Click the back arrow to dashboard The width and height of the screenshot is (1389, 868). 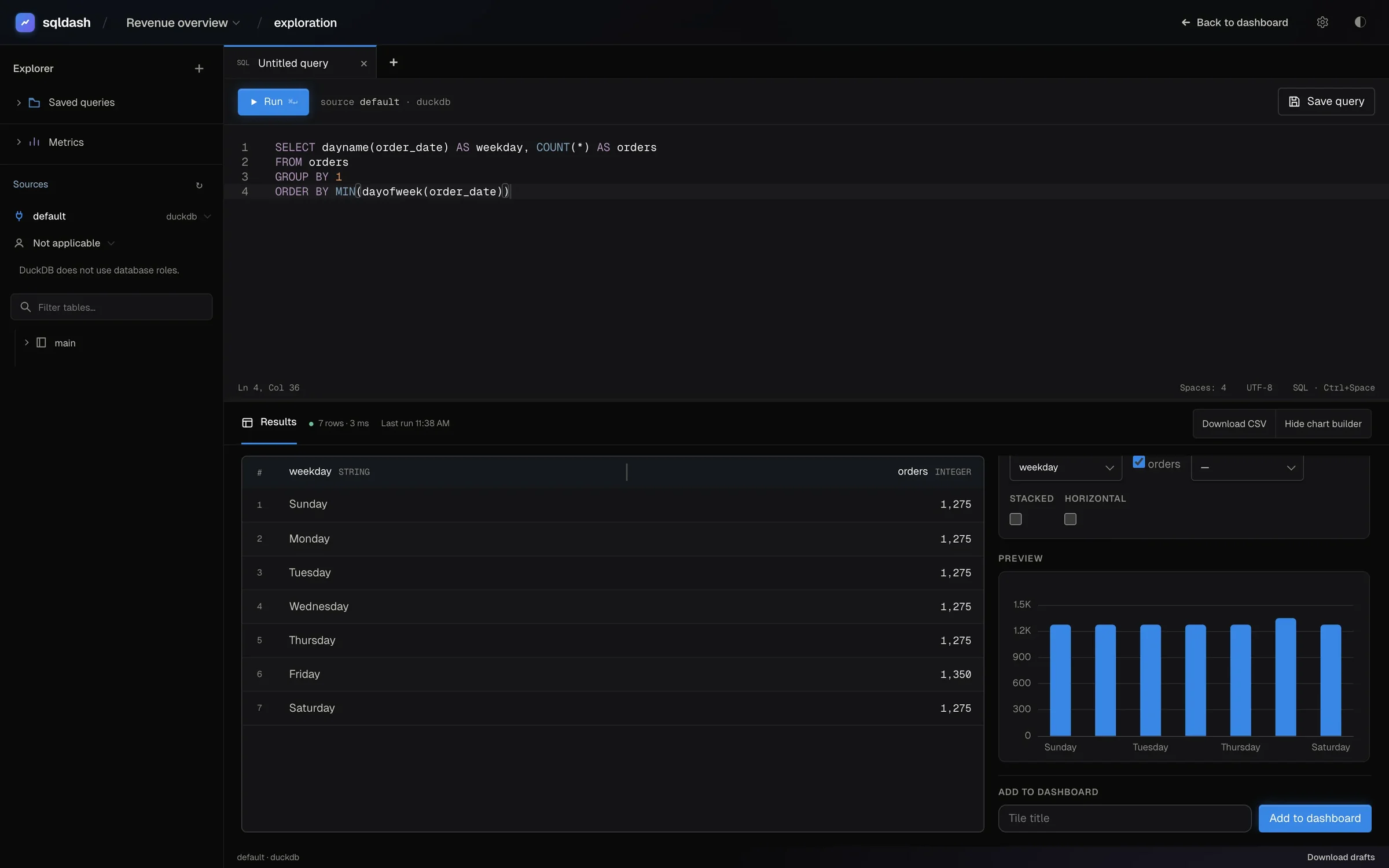[x=1186, y=23]
